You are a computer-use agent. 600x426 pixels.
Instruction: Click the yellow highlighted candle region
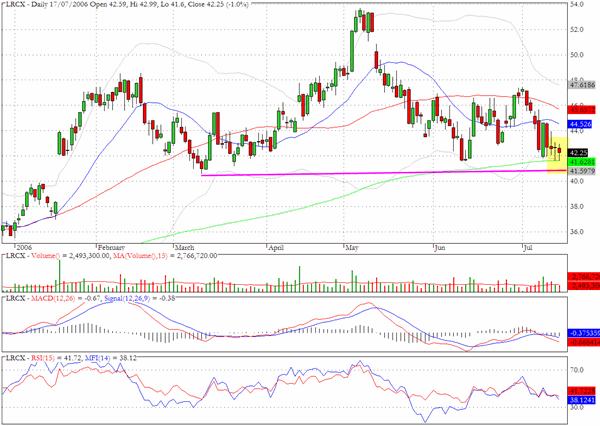(x=557, y=155)
